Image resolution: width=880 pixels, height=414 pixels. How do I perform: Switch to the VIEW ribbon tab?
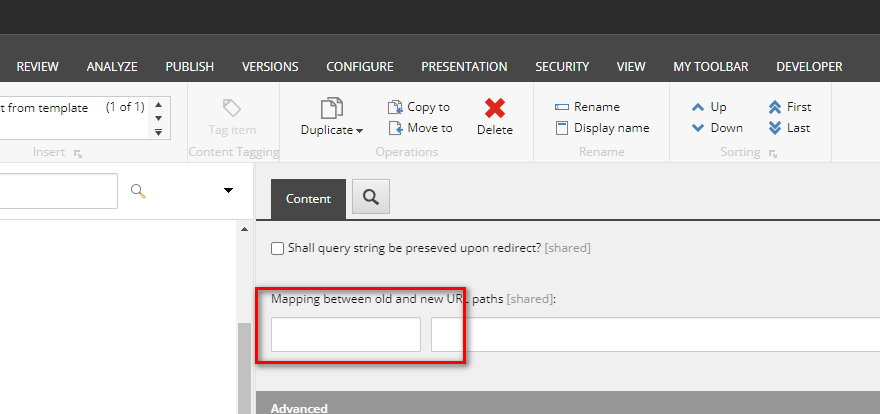(631, 67)
